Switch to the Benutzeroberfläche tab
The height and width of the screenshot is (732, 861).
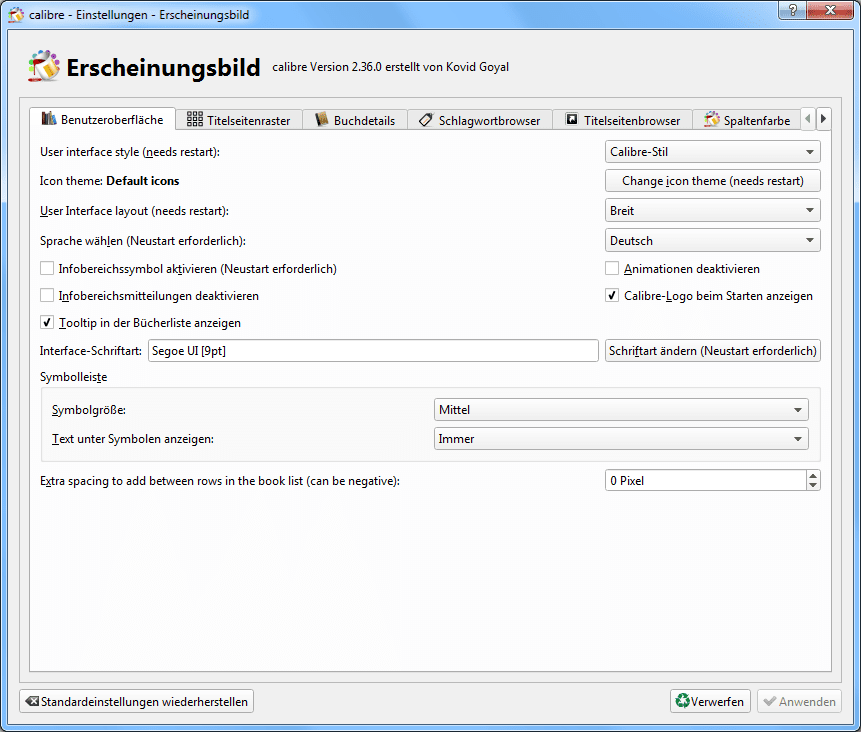click(103, 119)
